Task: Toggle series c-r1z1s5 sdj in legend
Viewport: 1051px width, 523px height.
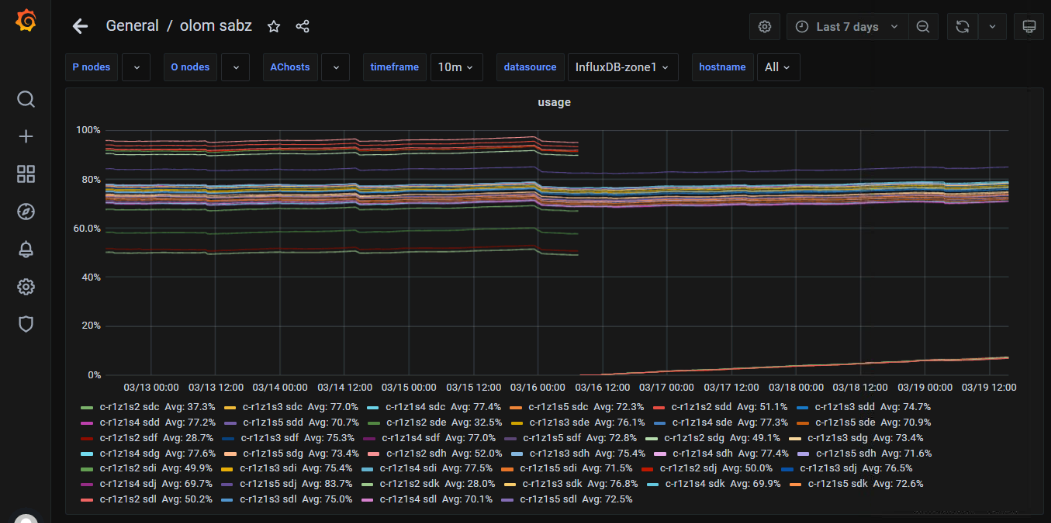Action: pyautogui.click(x=271, y=483)
